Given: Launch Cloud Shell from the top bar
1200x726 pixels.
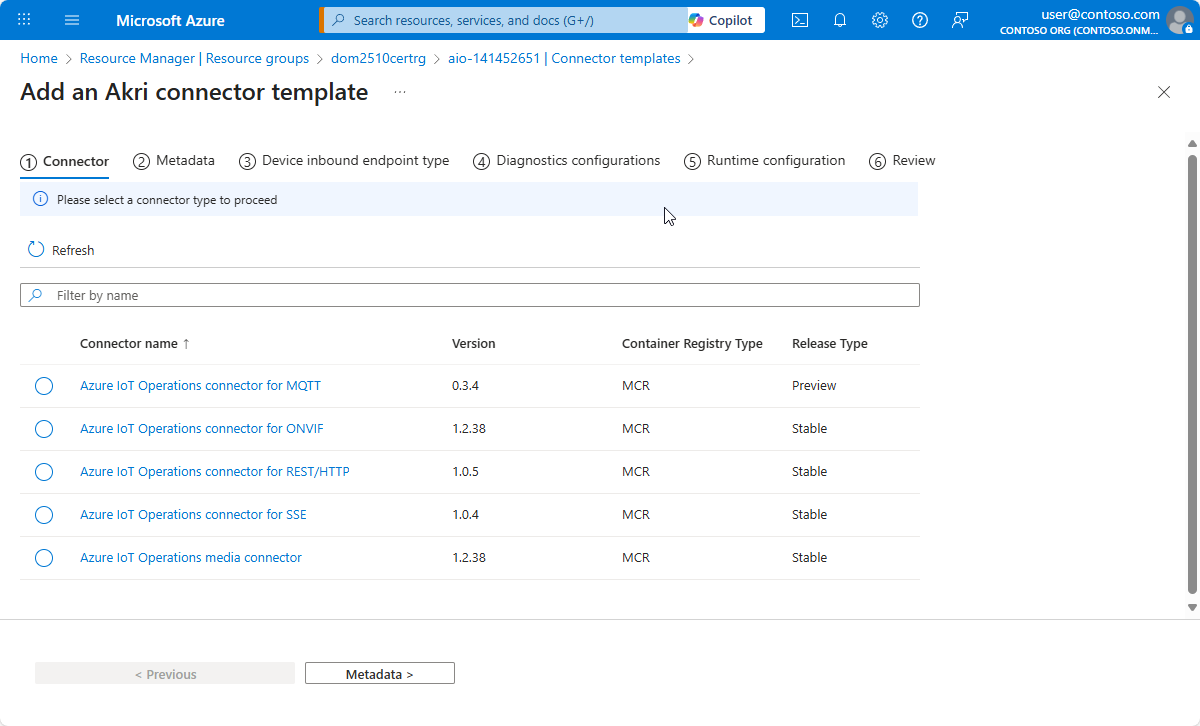Looking at the screenshot, I should pyautogui.click(x=799, y=20).
